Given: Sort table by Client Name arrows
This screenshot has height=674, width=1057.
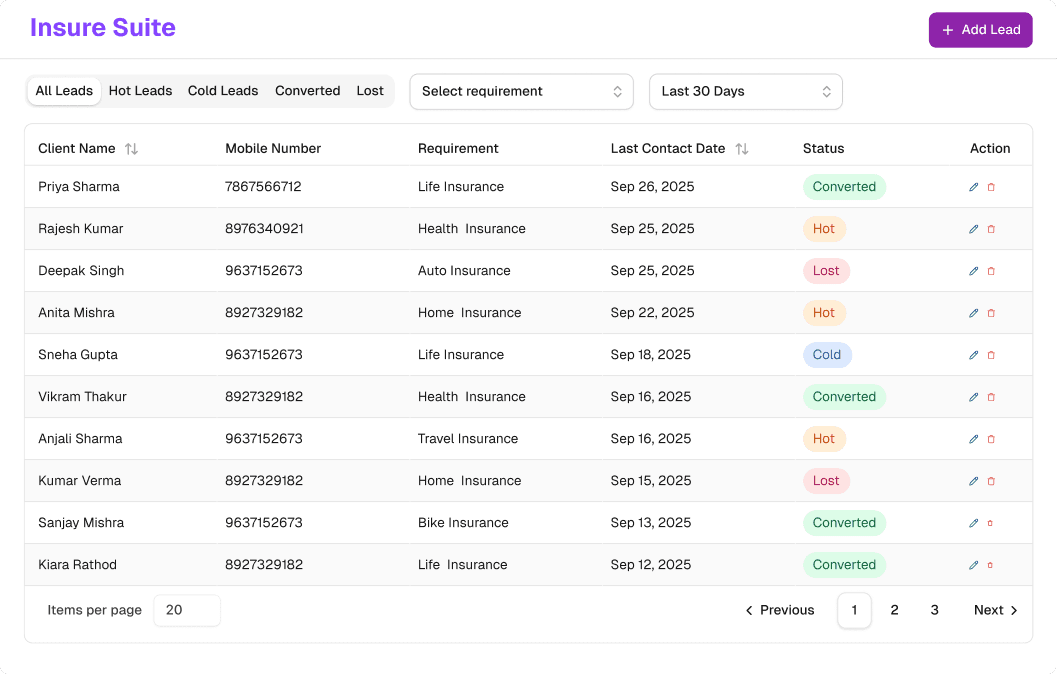Looking at the screenshot, I should [x=131, y=148].
